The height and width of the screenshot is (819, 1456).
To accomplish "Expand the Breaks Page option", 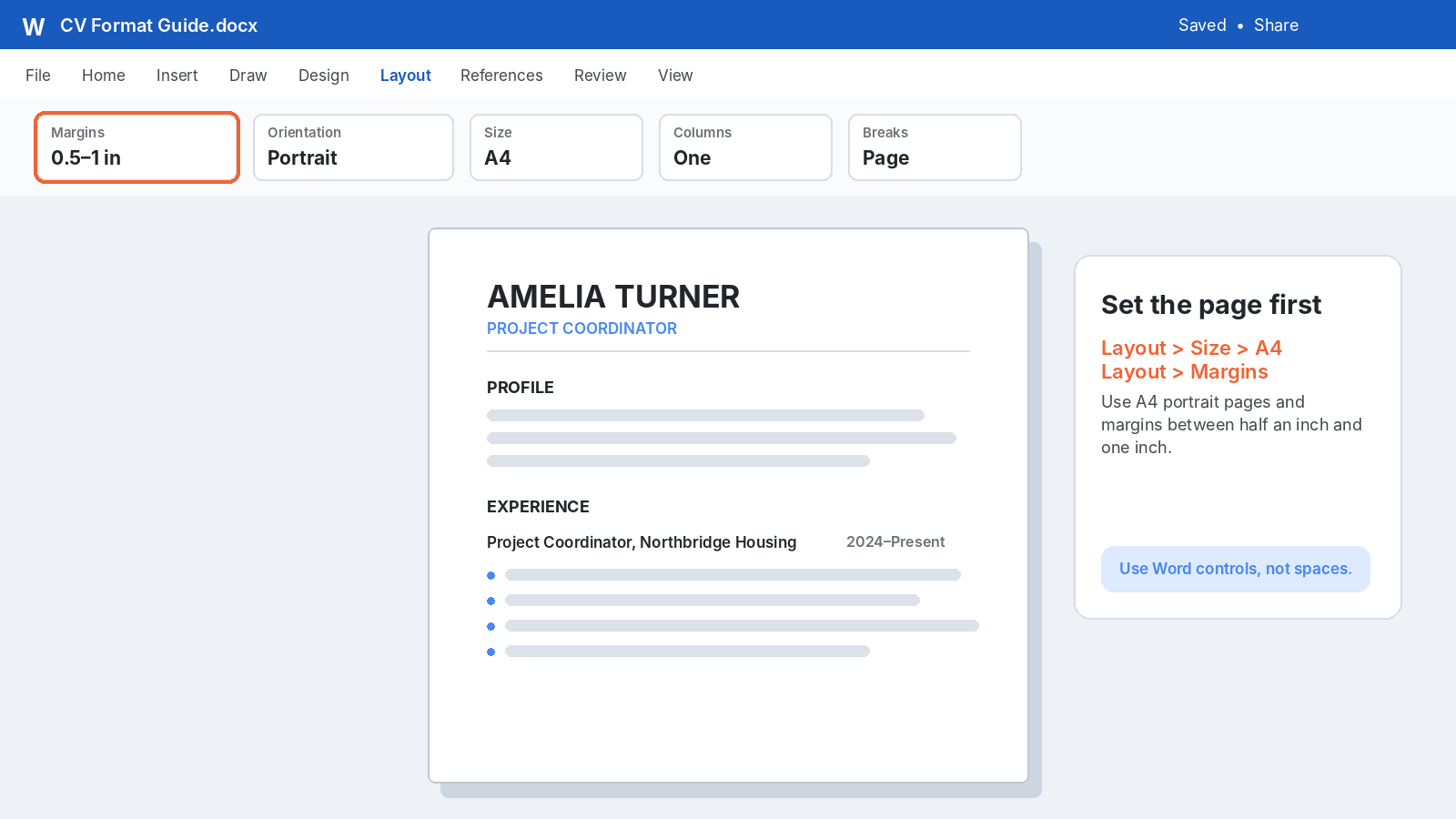I will coord(935,147).
